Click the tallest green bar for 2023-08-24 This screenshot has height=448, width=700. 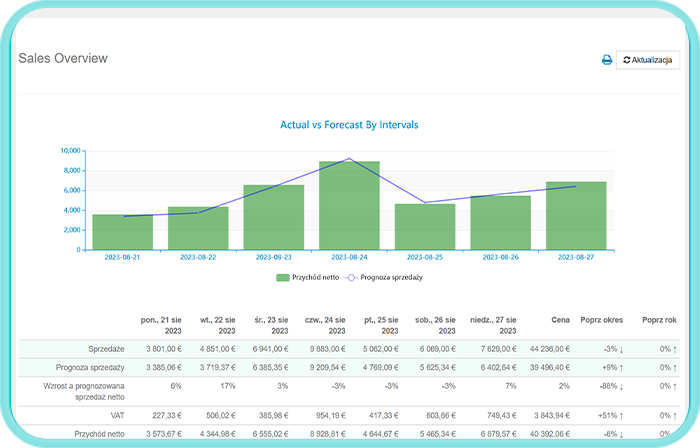tap(349, 204)
